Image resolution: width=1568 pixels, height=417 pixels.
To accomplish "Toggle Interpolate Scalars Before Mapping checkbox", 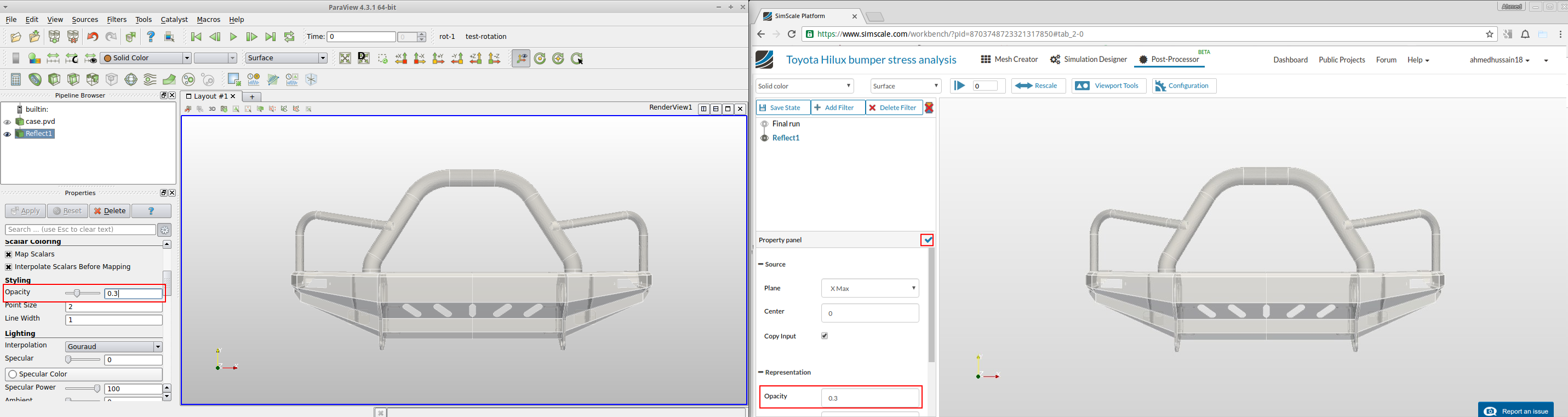I will [9, 267].
